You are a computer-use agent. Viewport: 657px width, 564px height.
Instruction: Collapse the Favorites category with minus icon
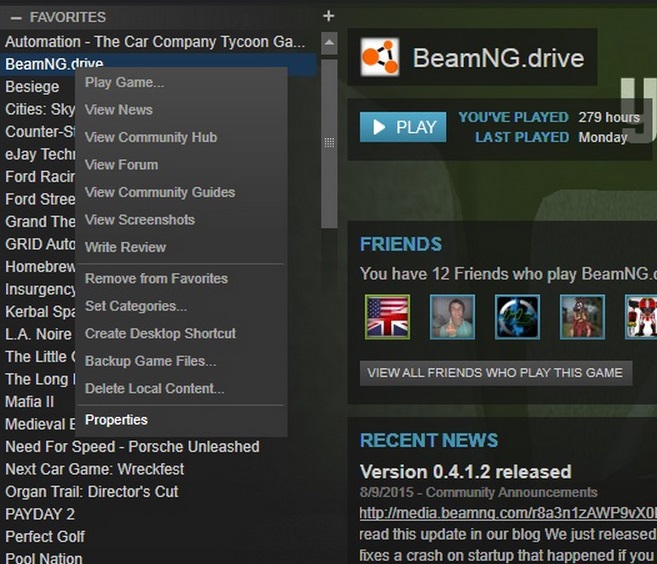click(x=16, y=18)
